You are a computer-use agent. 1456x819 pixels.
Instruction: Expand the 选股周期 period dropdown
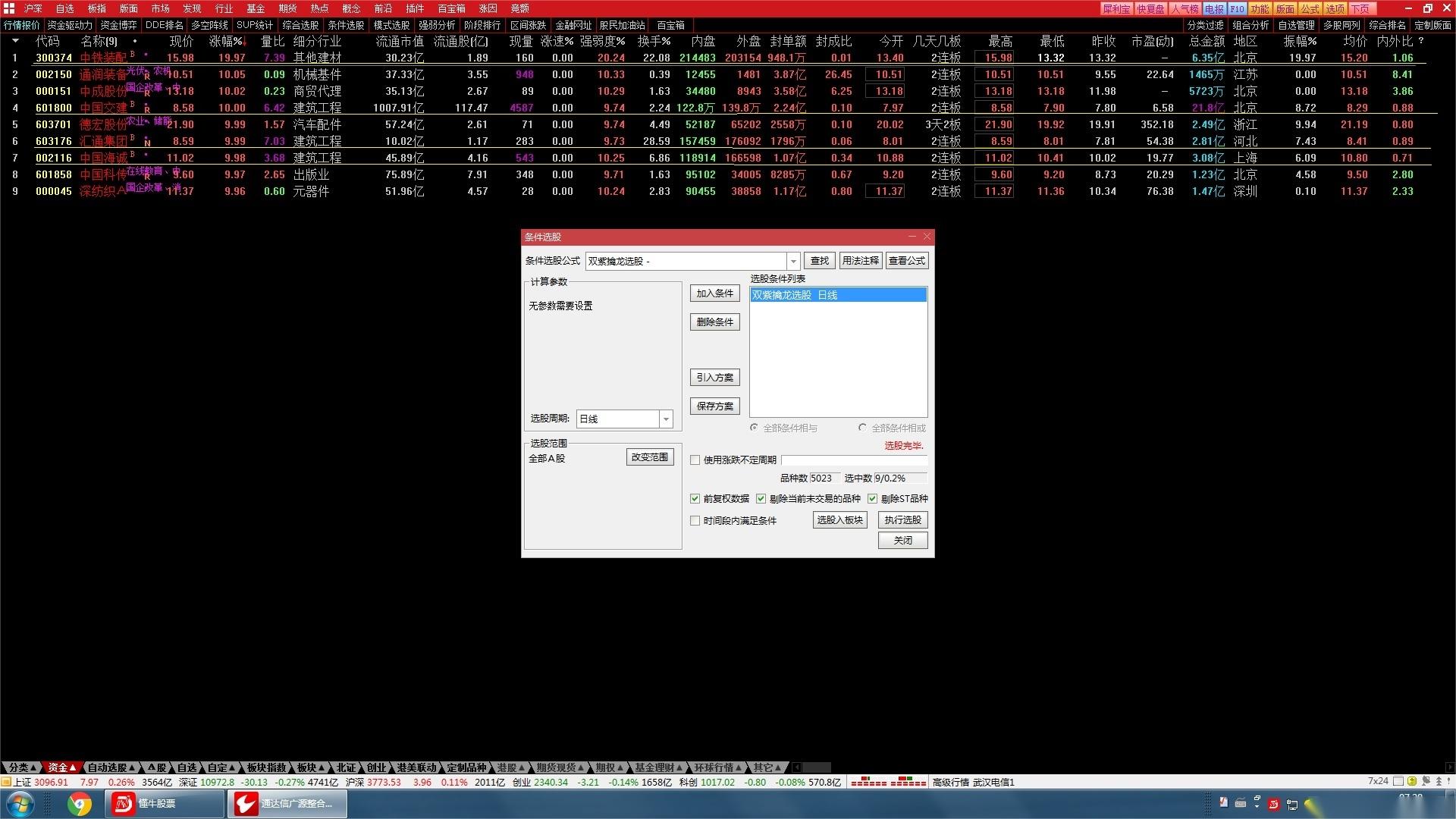[666, 419]
